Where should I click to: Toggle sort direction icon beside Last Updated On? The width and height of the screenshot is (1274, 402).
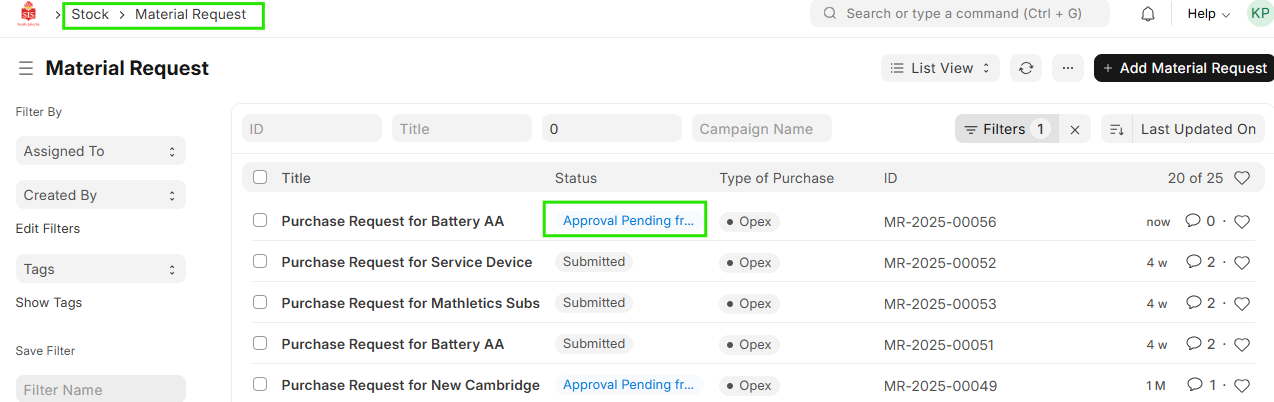pos(1117,129)
